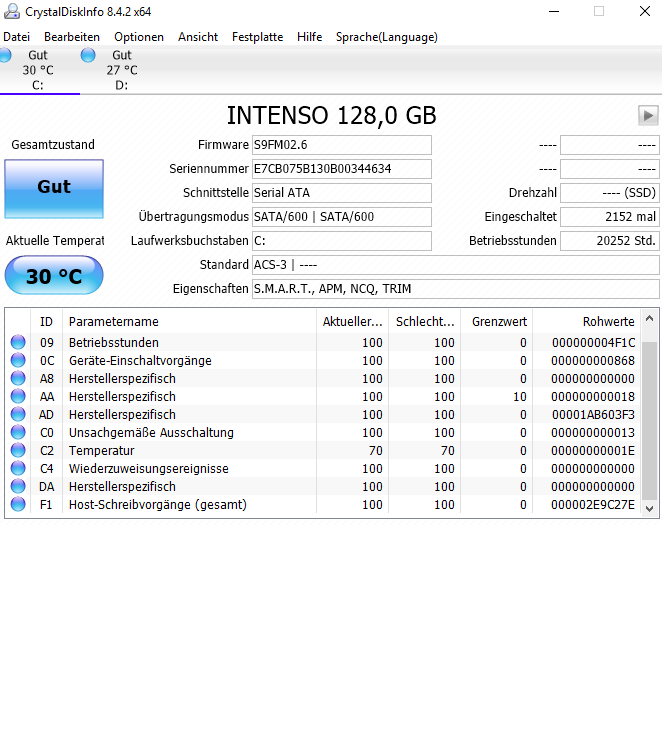662x745 pixels.
Task: Click the next disk arrow button
Action: tap(648, 115)
